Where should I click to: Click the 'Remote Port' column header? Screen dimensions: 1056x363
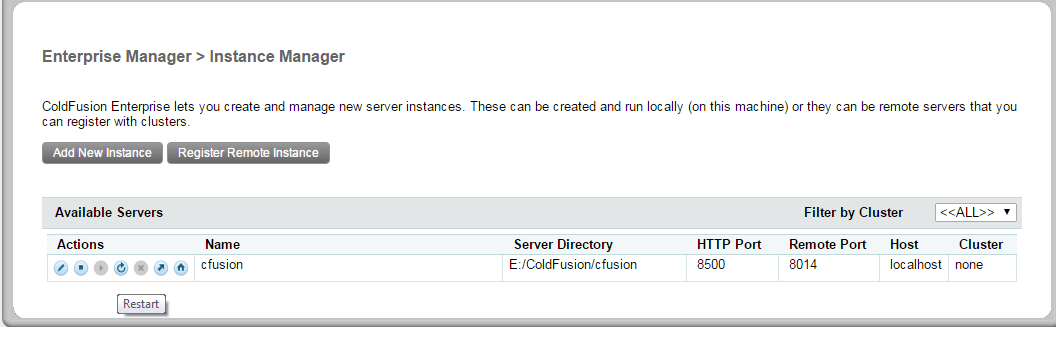(828, 244)
